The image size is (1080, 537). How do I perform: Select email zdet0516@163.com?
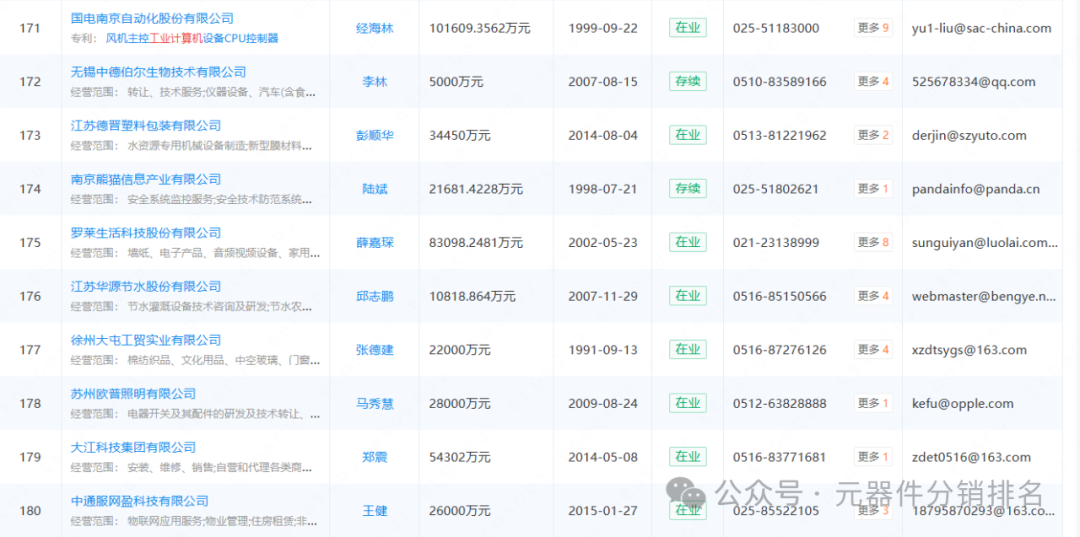970,458
